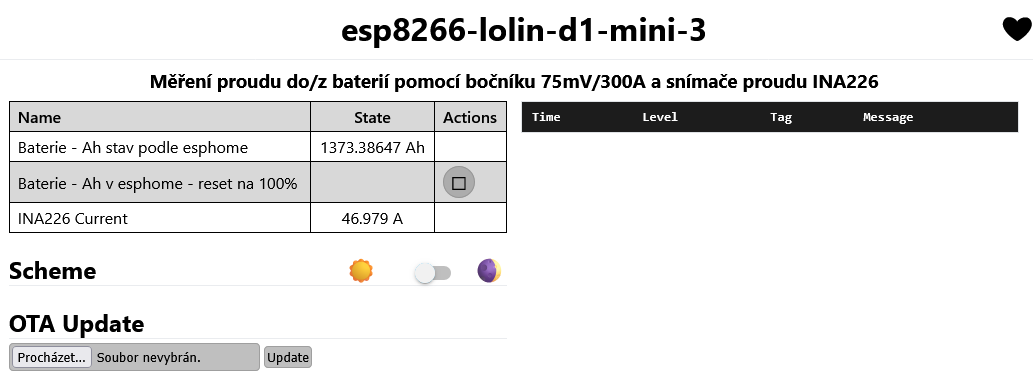Image resolution: width=1035 pixels, height=388 pixels.
Task: Toggle the Scheme light/dark switch
Action: (432, 273)
